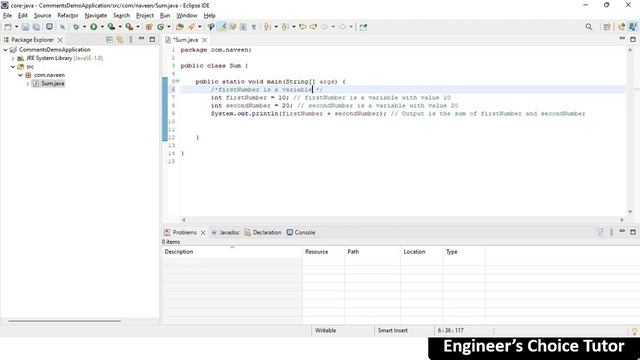Collapse the com.naveen package node

[20, 75]
